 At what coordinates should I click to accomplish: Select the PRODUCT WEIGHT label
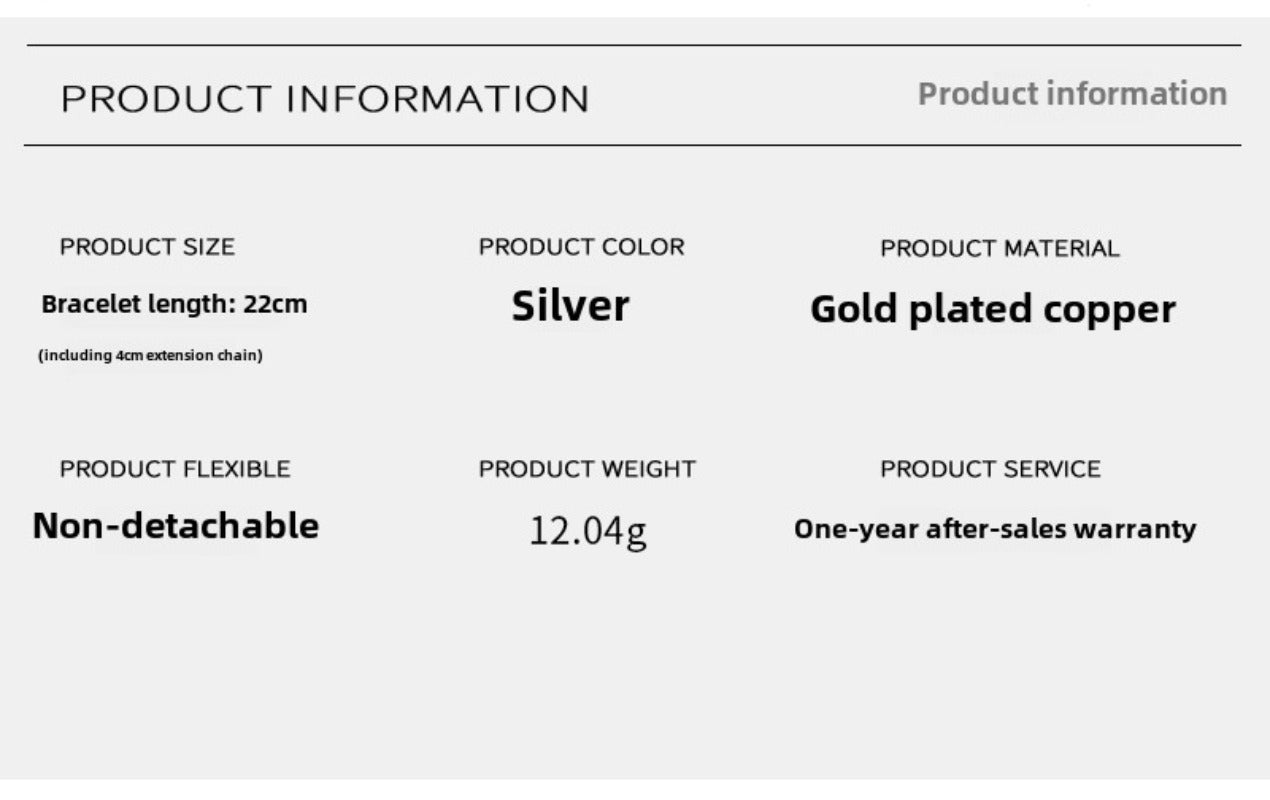[x=587, y=469]
